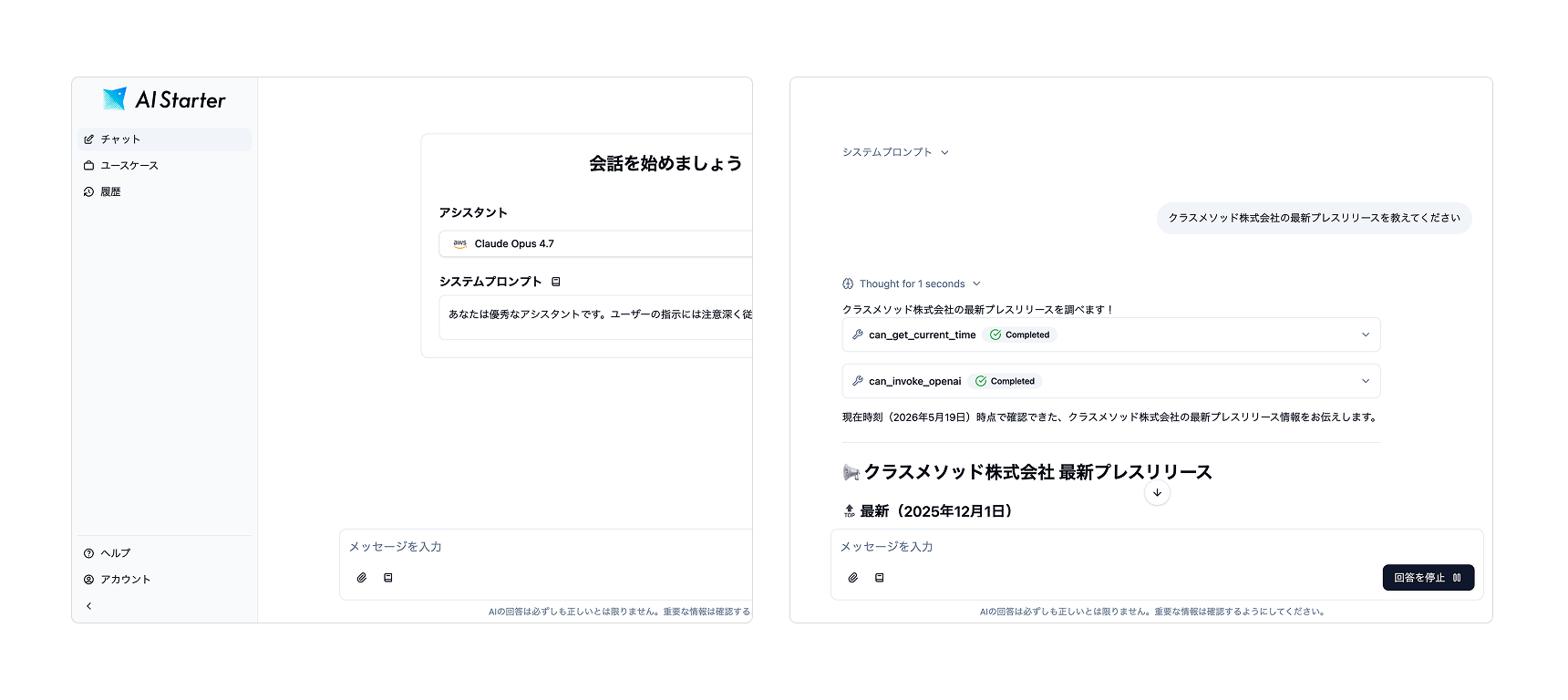
Task: Click the アシスタント label
Action: 473,212
